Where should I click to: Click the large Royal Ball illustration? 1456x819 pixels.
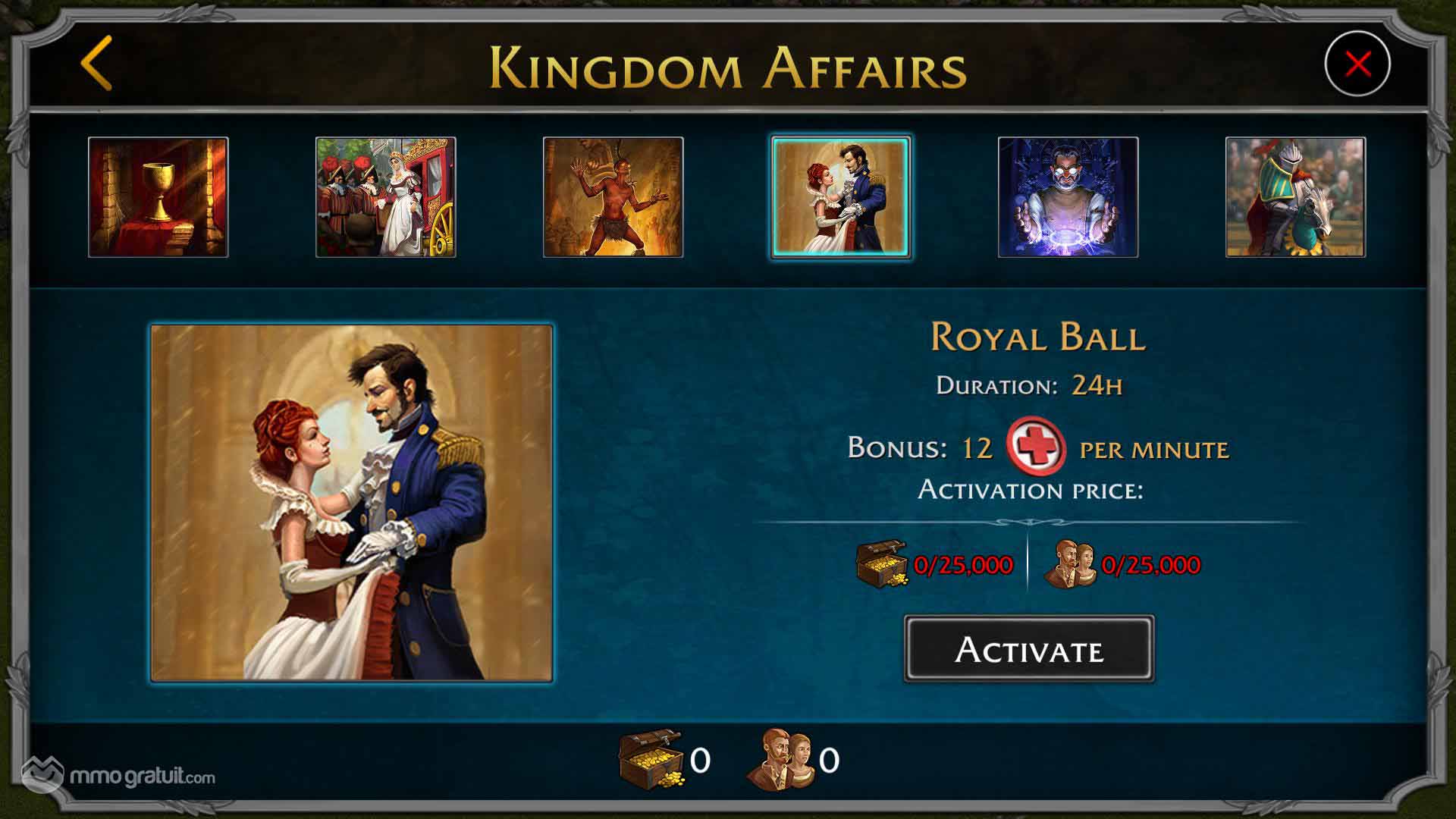pos(352,504)
